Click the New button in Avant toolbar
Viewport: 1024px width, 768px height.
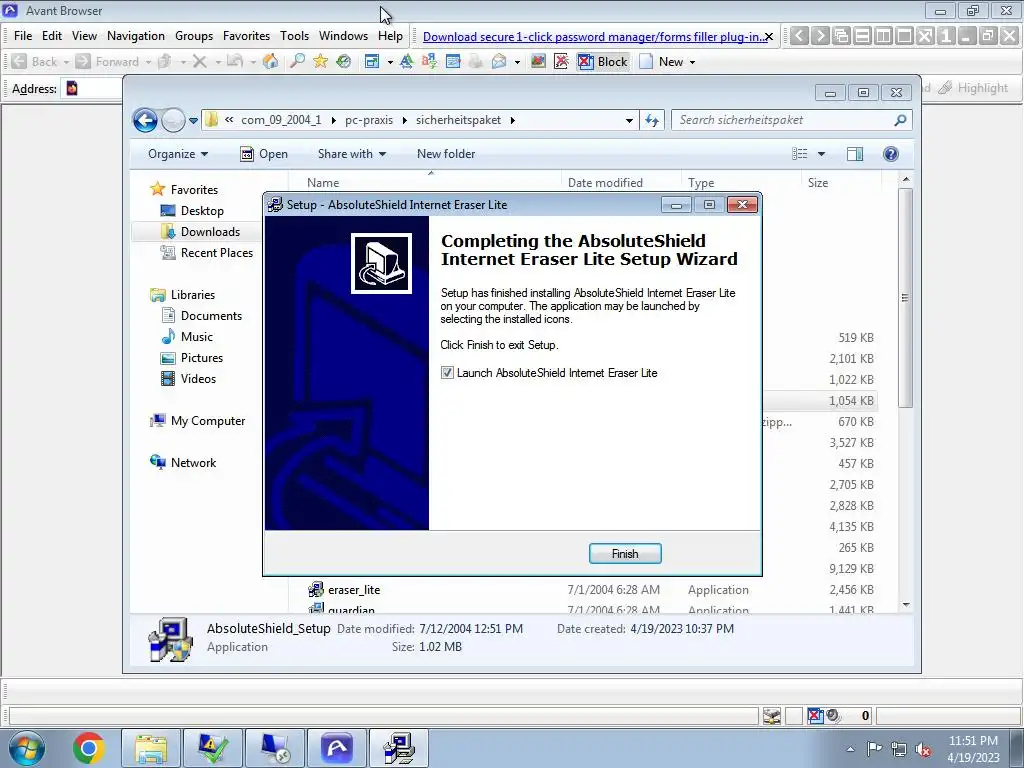661,61
